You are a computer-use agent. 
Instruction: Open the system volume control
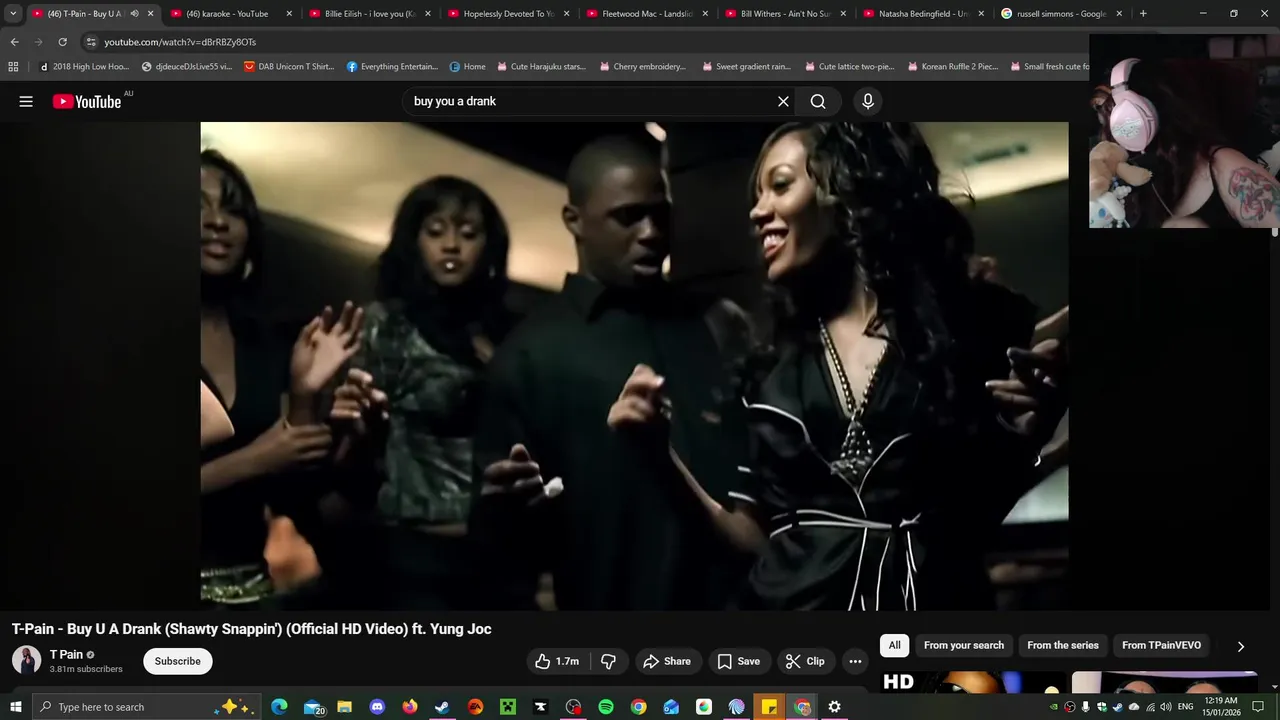1166,707
